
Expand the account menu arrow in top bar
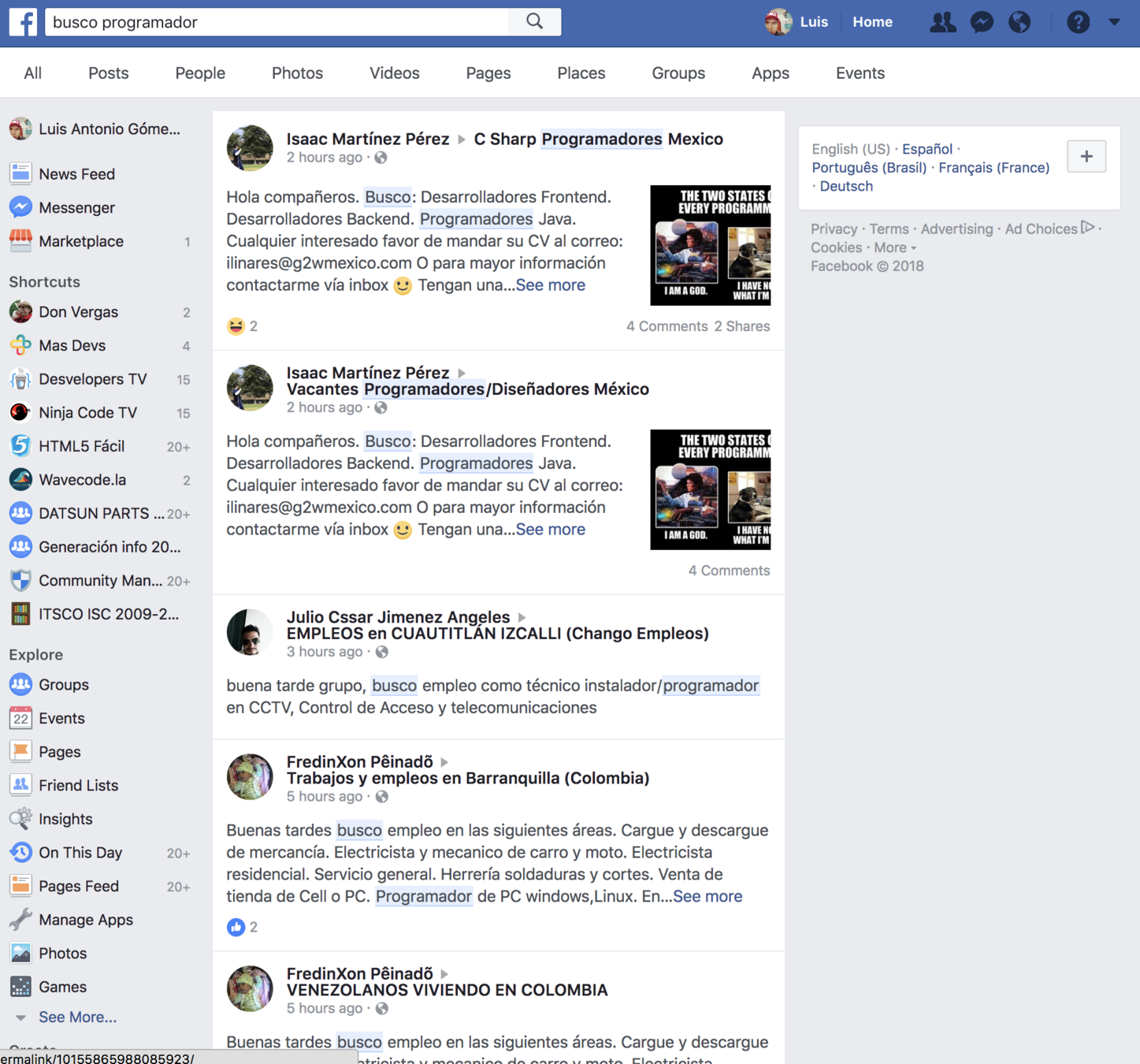click(x=1114, y=22)
